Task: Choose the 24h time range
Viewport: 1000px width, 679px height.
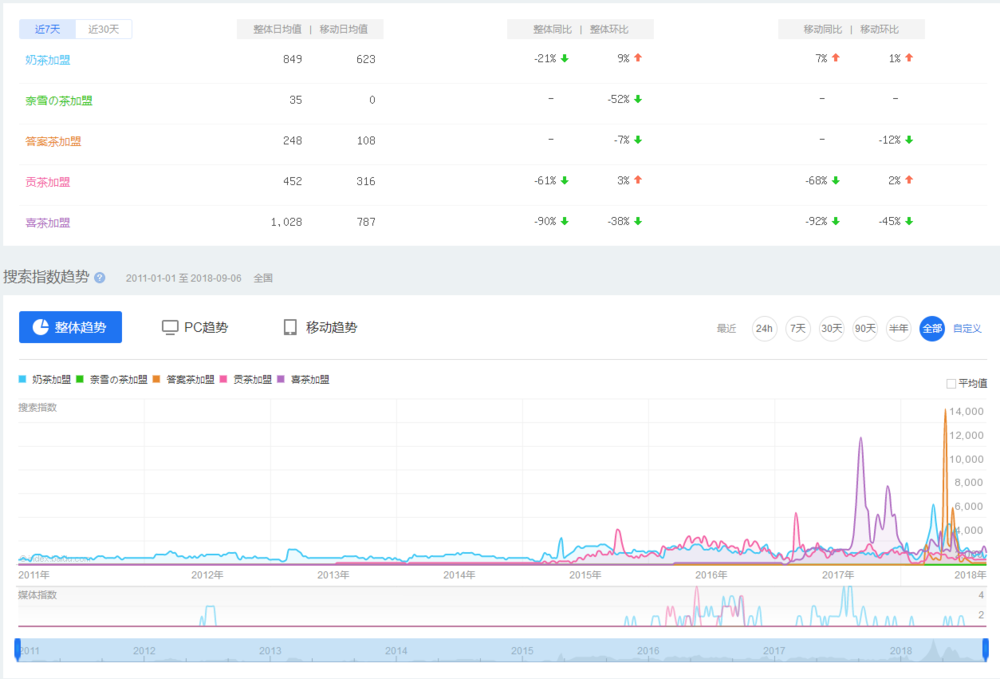Action: click(764, 328)
